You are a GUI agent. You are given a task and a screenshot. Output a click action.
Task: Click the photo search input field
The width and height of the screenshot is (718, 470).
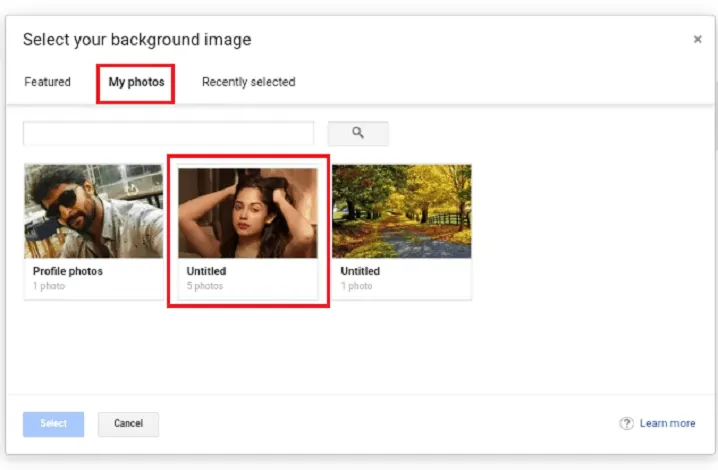[x=169, y=133]
